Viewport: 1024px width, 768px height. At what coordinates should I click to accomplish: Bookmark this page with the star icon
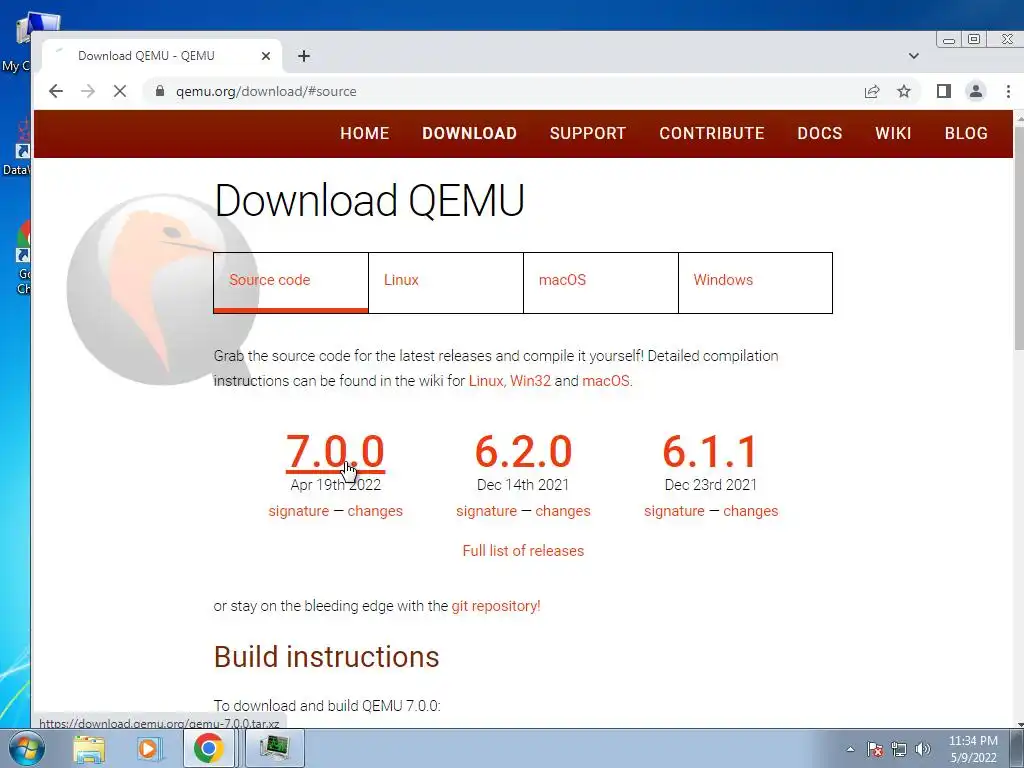click(904, 91)
